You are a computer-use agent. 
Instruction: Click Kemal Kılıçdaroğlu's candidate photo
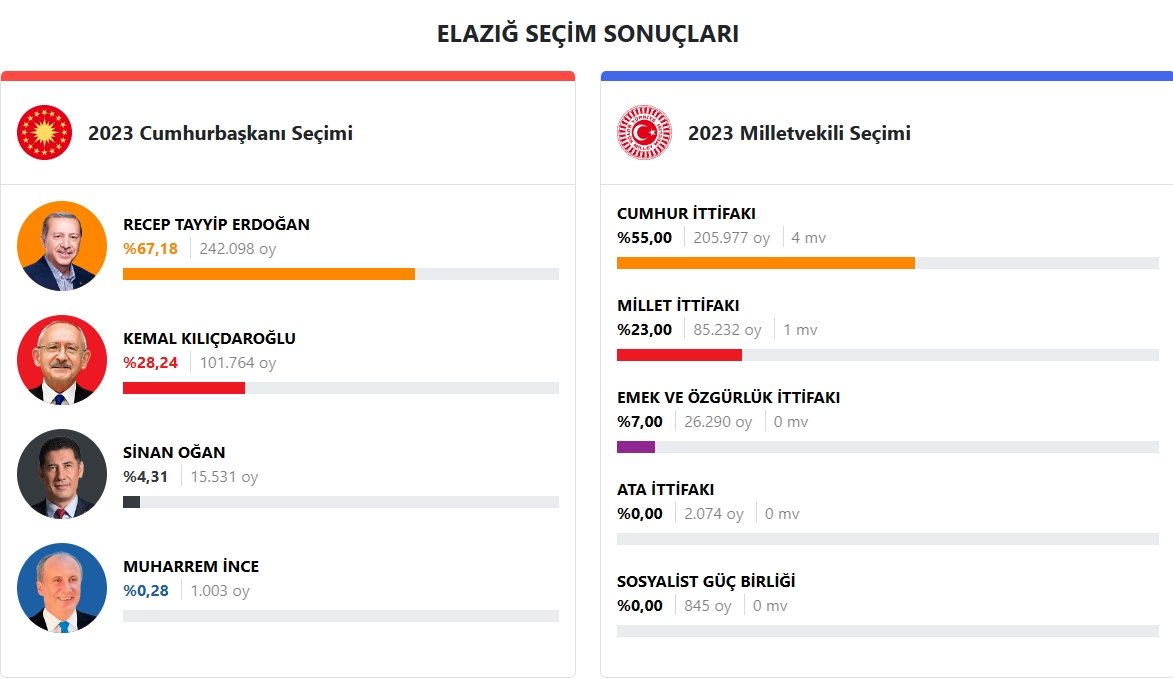point(62,360)
